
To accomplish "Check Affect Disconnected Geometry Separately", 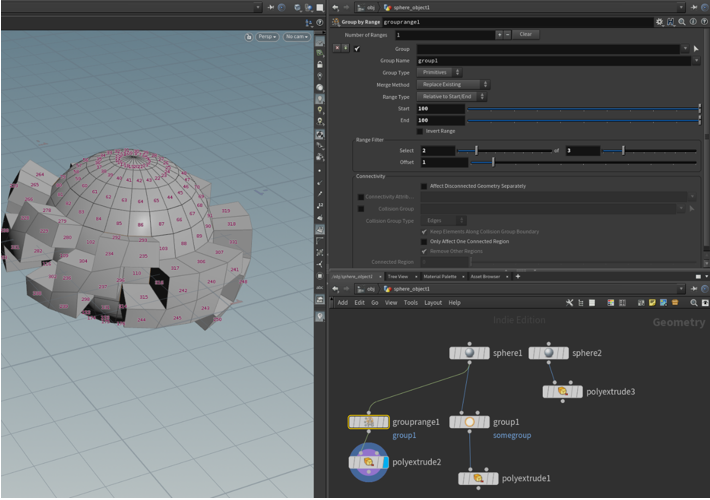I will pos(423,186).
